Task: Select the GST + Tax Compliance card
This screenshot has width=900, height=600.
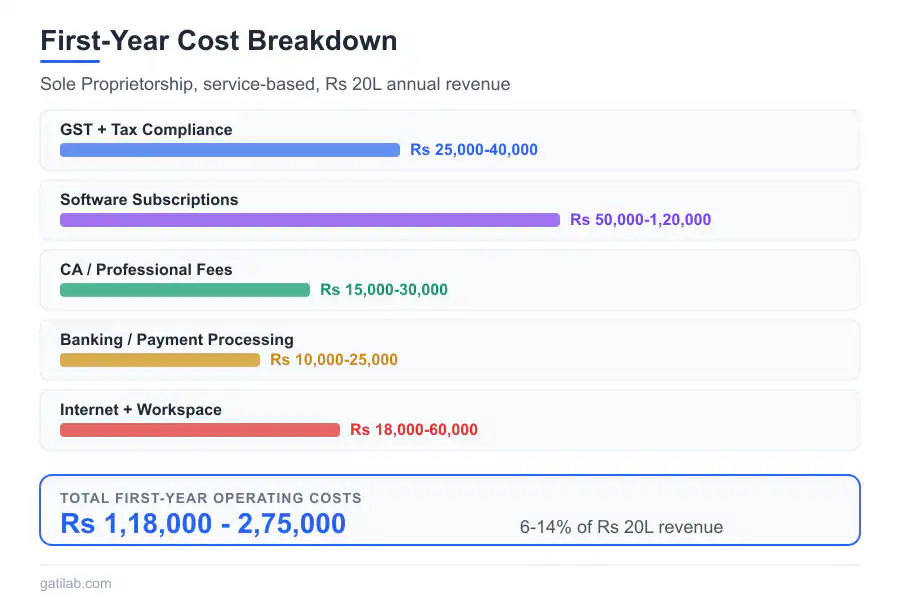Action: pyautogui.click(x=449, y=141)
